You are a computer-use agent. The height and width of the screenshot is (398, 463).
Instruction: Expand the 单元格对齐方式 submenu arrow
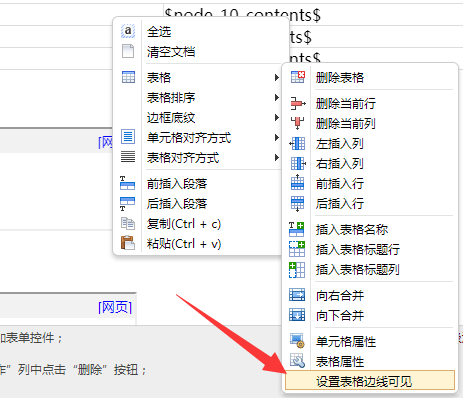[x=276, y=137]
